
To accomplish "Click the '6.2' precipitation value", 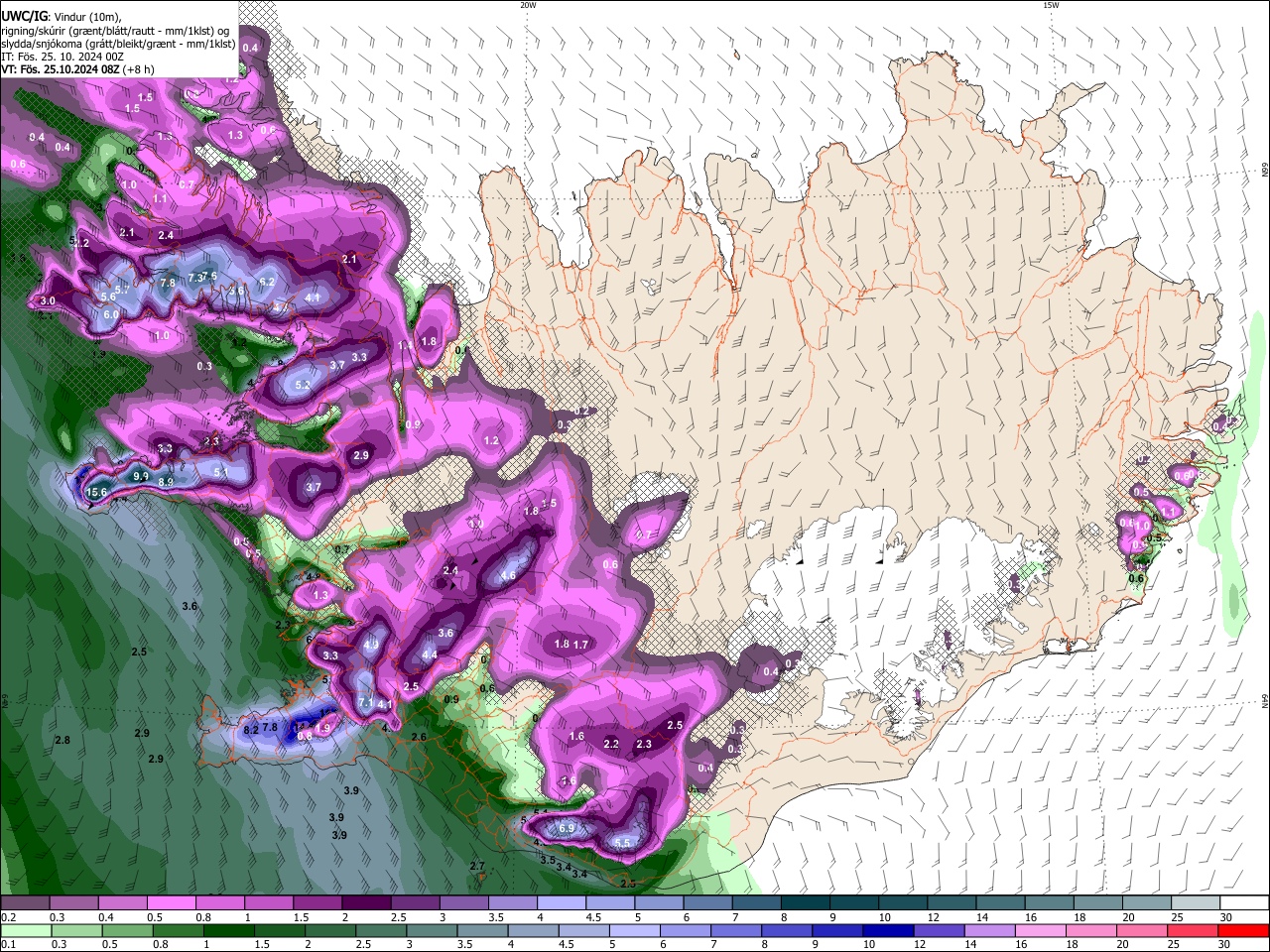I will (267, 283).
